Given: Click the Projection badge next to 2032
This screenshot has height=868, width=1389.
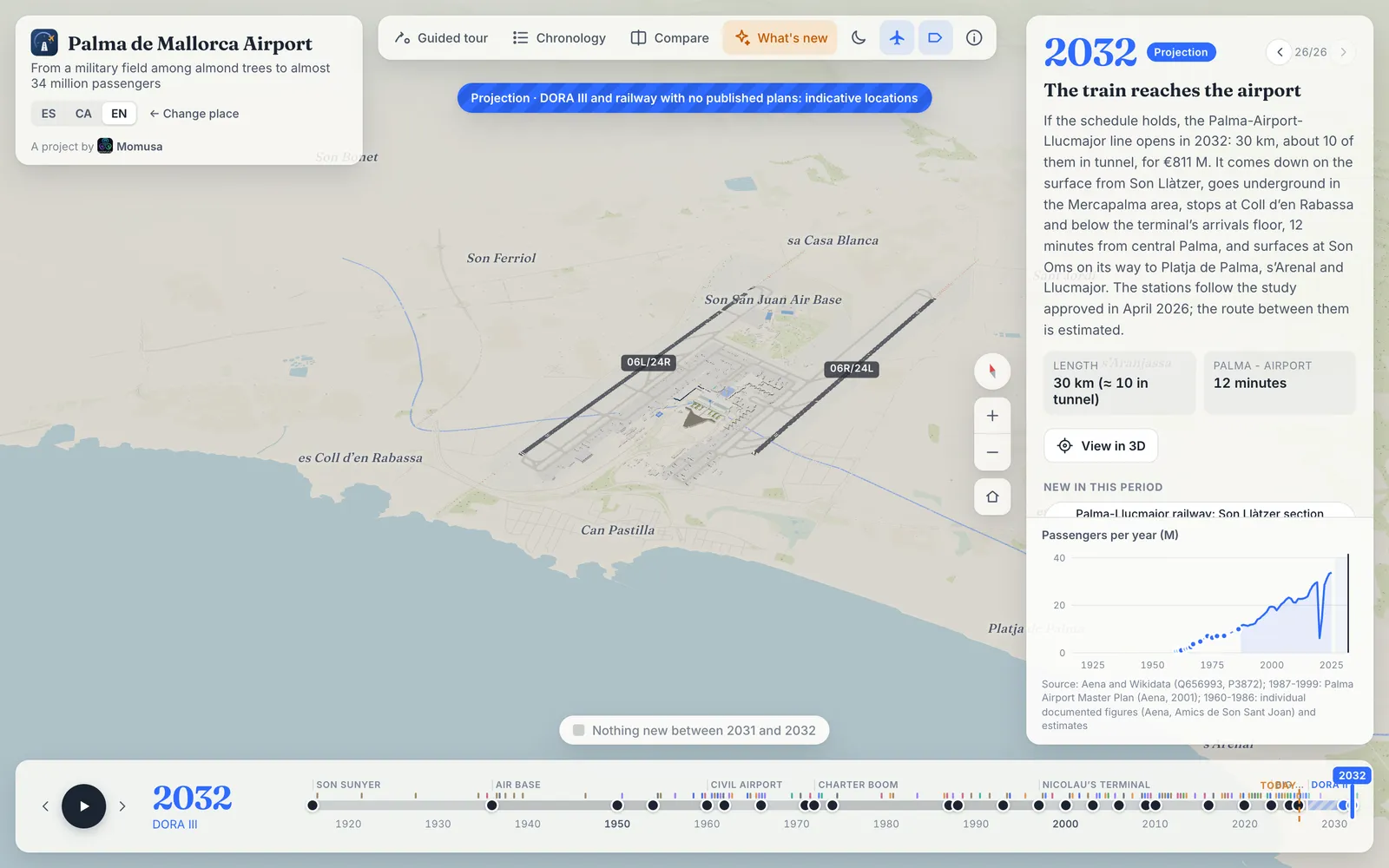Looking at the screenshot, I should click(x=1181, y=52).
